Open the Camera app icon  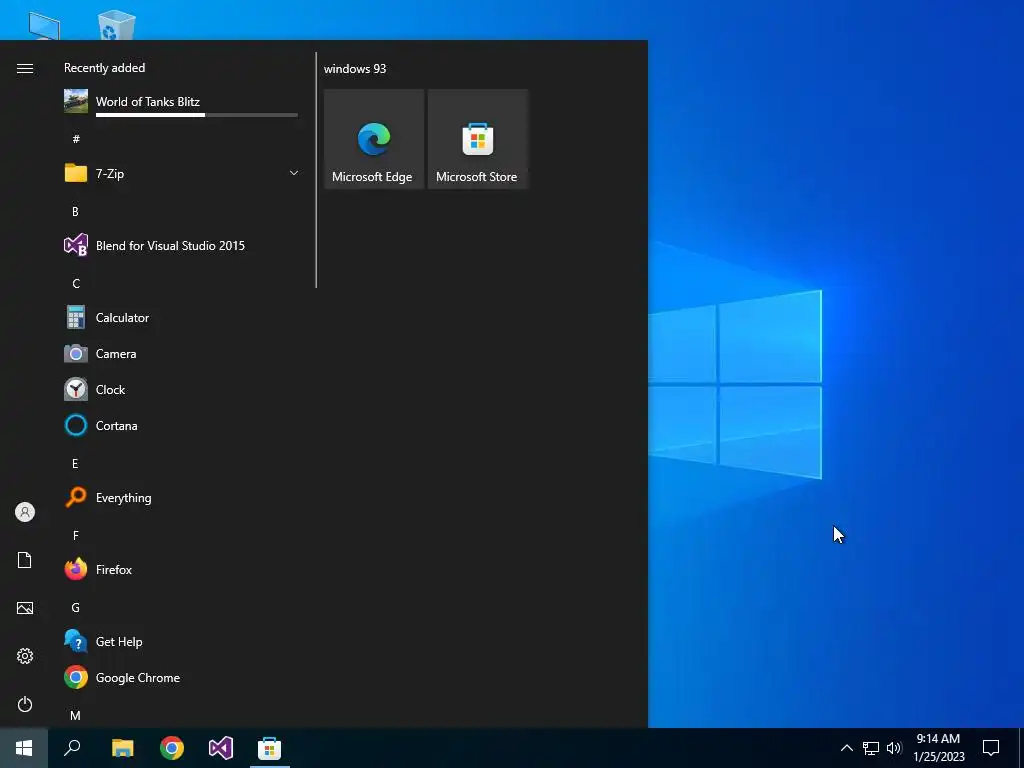point(76,353)
